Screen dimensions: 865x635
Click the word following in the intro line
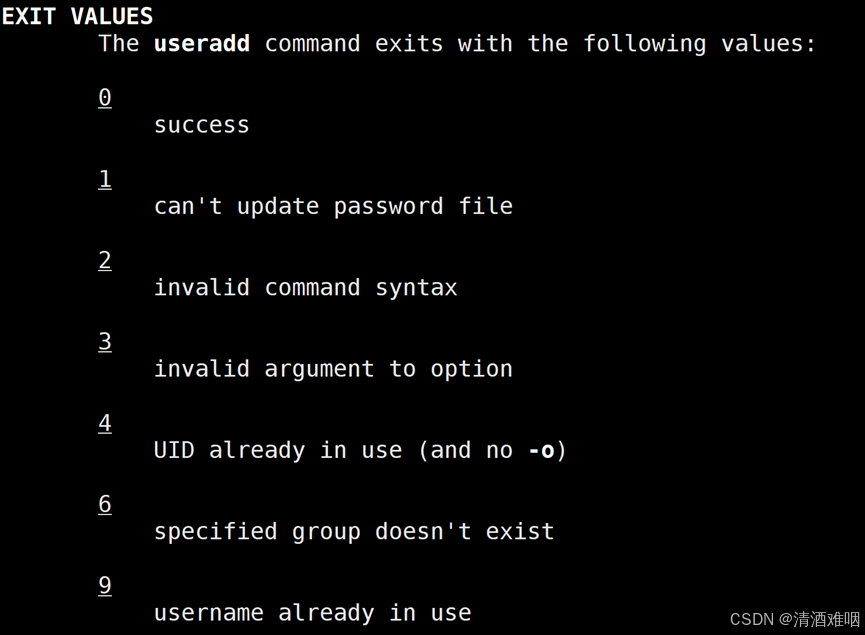pos(645,44)
